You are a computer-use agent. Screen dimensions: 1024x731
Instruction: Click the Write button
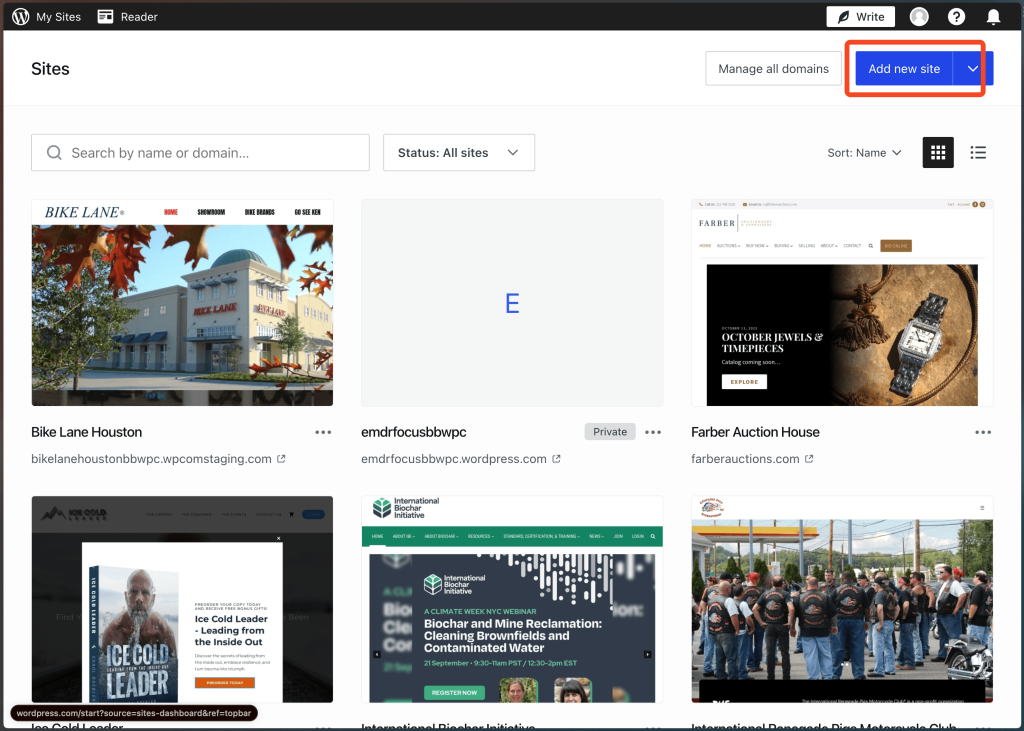point(860,16)
